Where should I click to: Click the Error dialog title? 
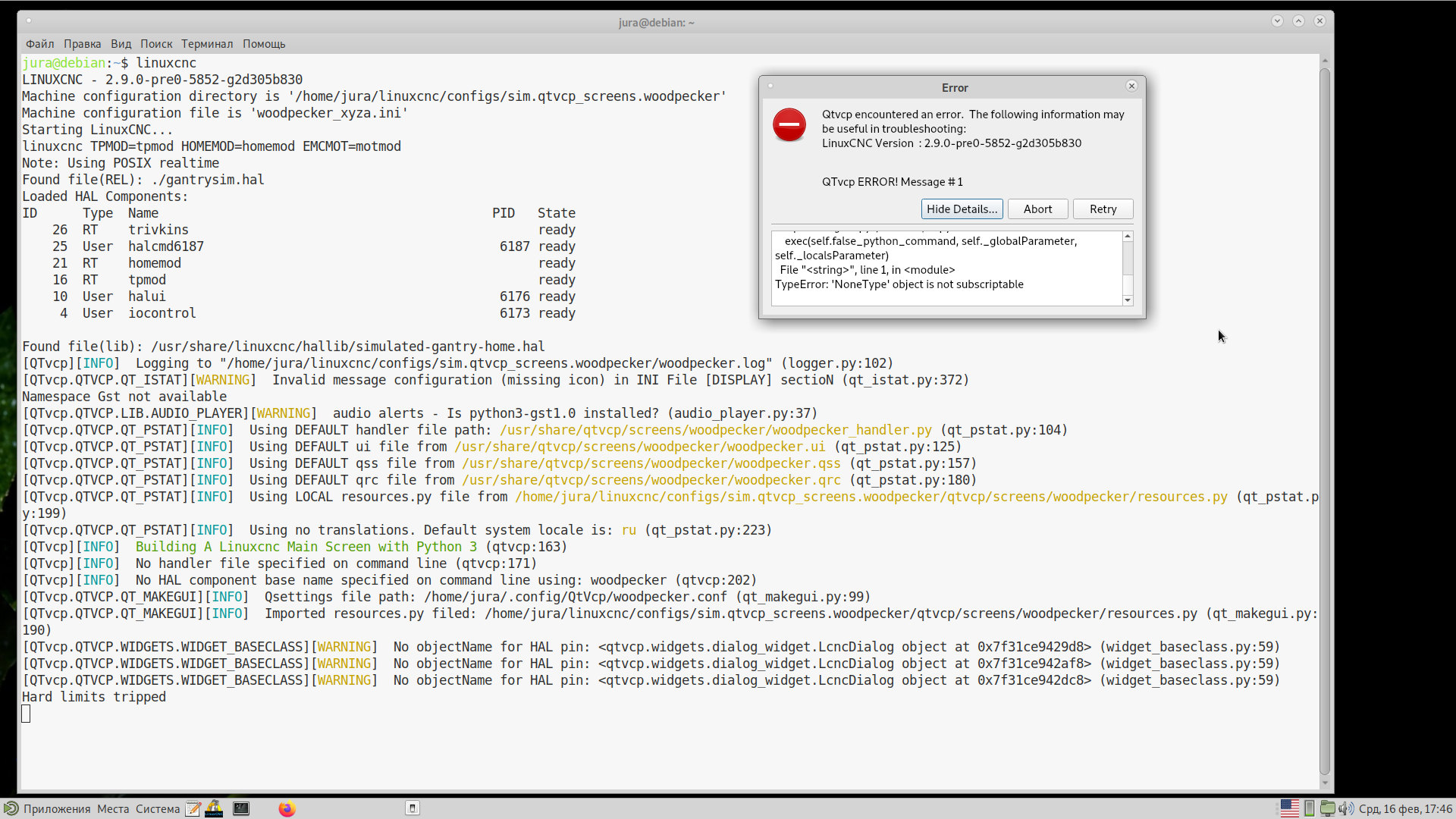[x=955, y=88]
